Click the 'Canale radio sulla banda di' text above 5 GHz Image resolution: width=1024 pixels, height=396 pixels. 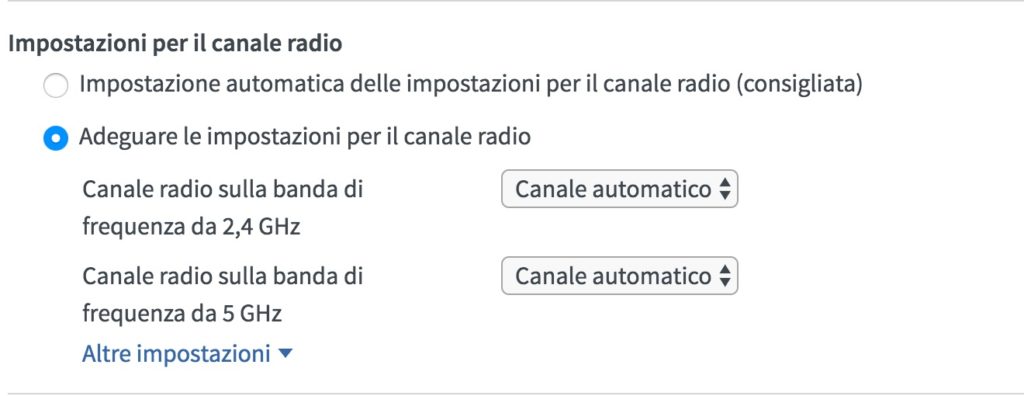point(223,276)
